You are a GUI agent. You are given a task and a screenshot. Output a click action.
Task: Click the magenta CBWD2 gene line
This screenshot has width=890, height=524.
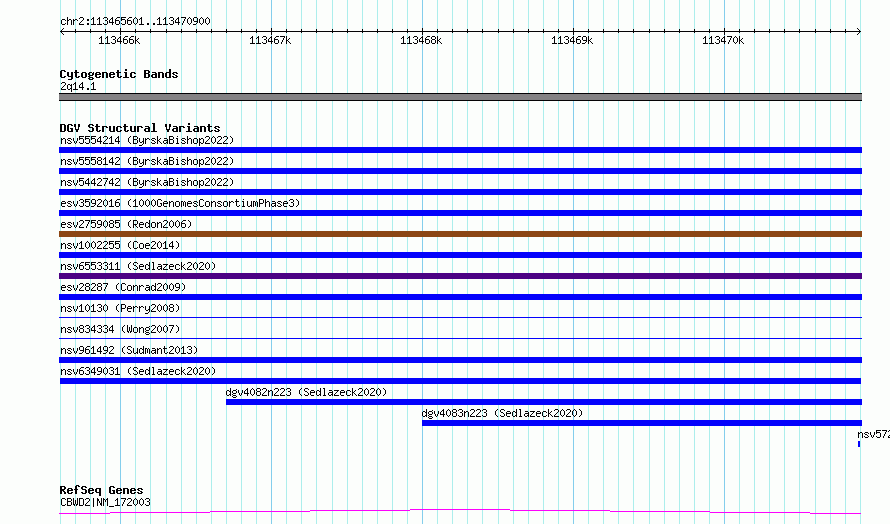point(460,511)
